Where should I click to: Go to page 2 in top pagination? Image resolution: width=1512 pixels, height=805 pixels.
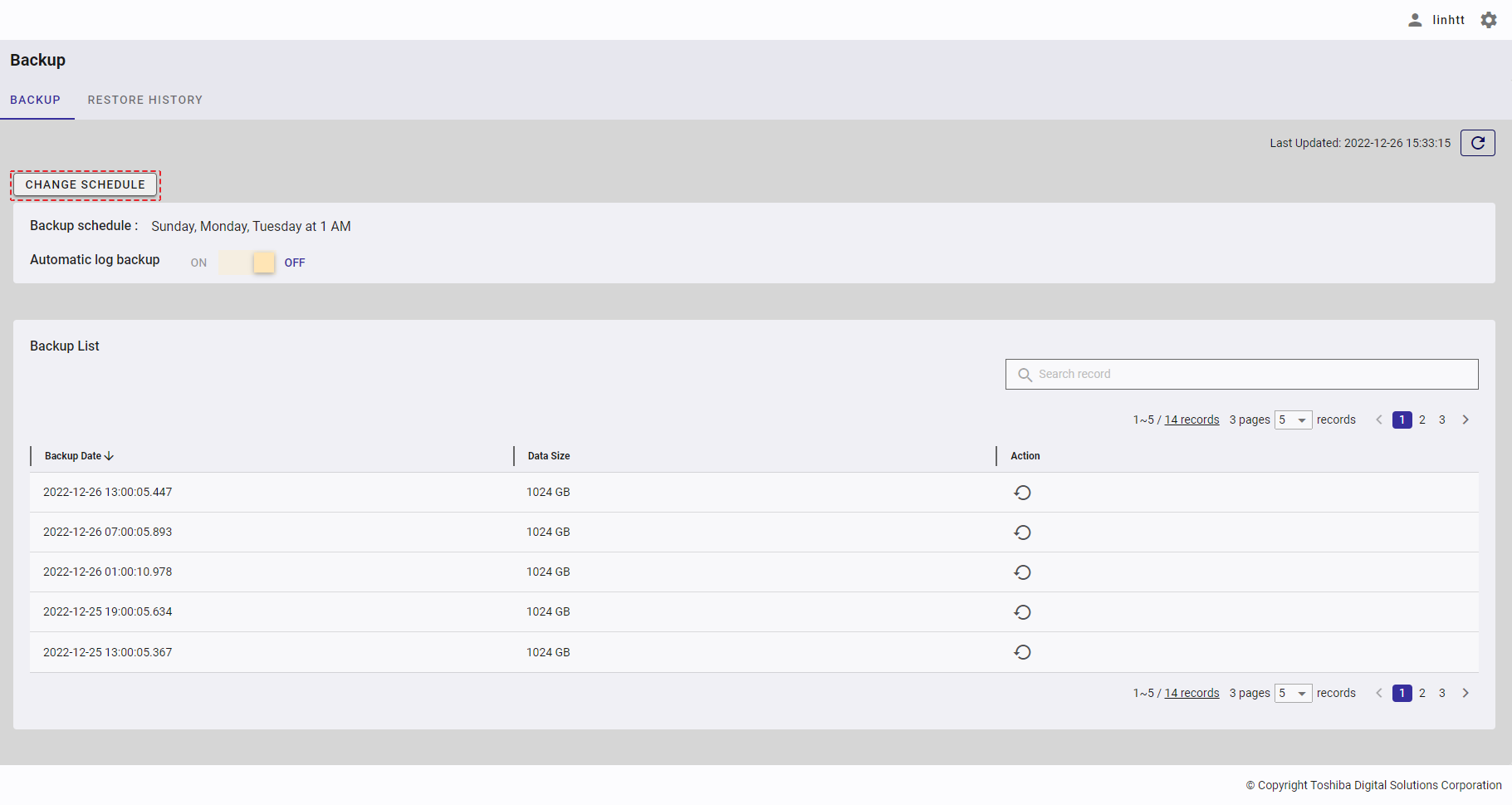(x=1422, y=420)
